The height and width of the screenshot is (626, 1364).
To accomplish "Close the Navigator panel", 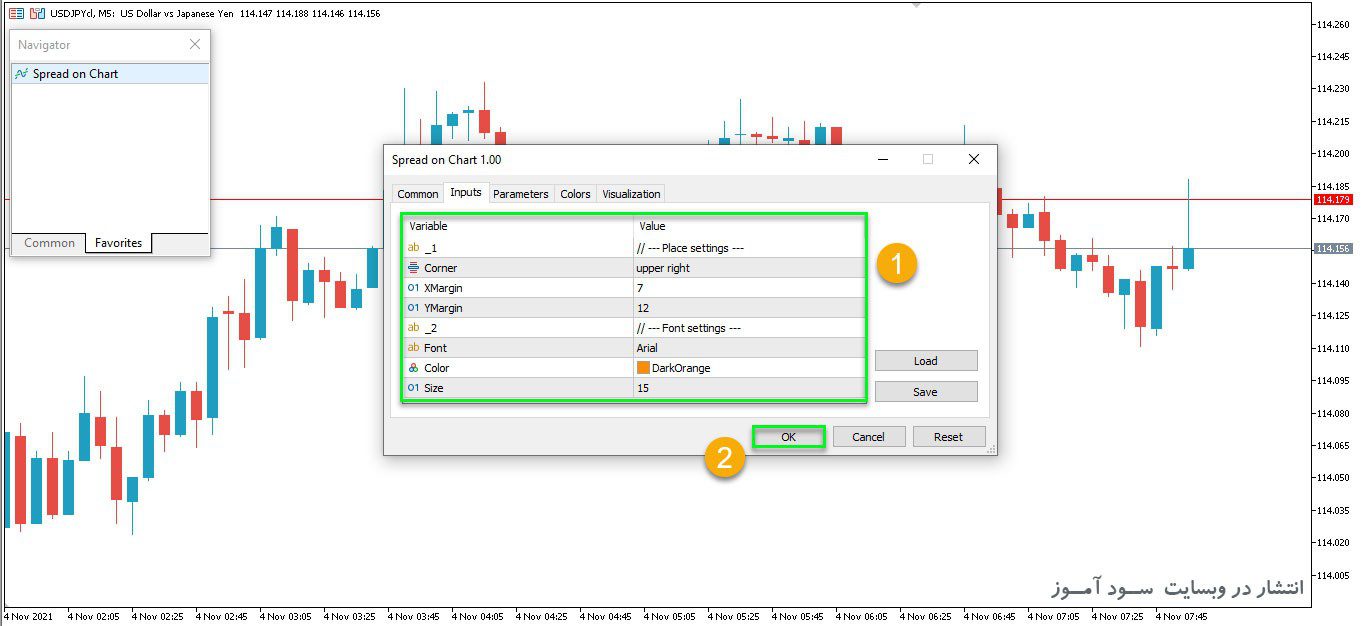I will pyautogui.click(x=195, y=44).
